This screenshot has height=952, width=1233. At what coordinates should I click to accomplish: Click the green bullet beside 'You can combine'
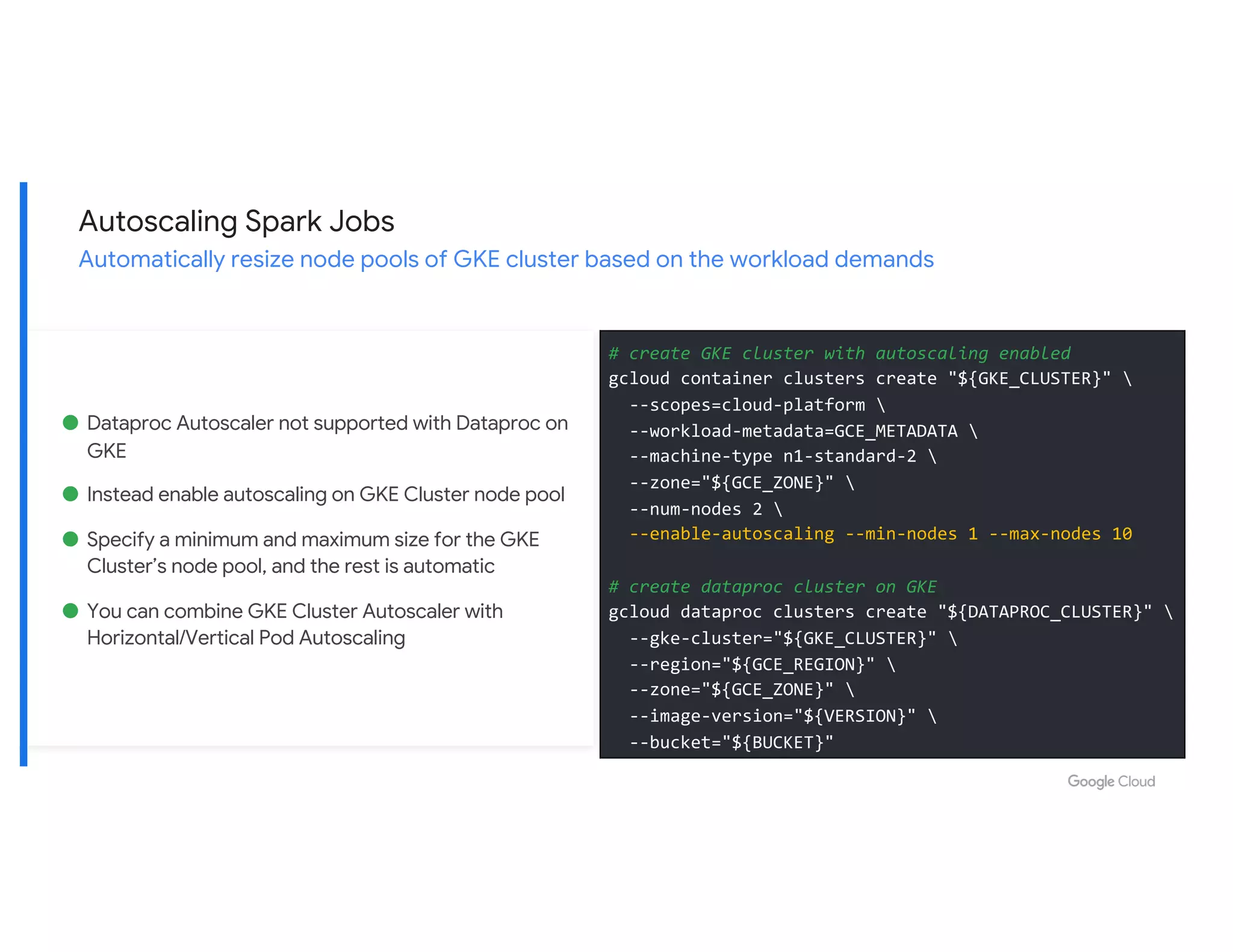pos(70,611)
